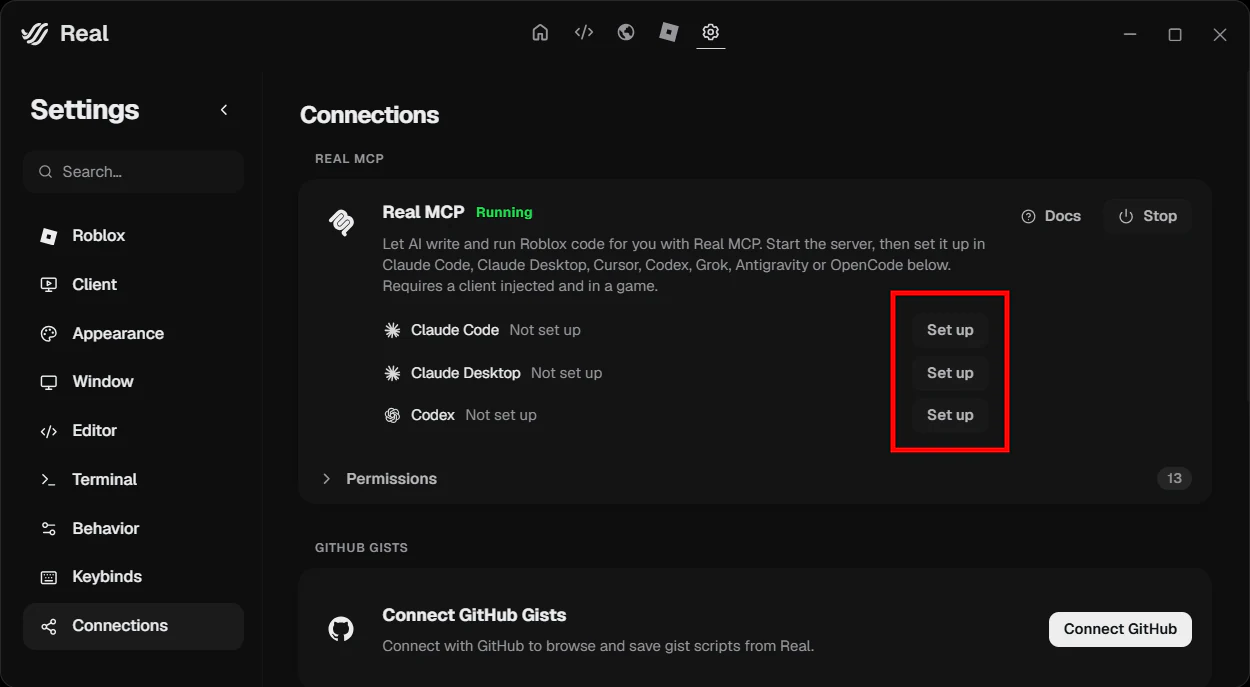This screenshot has width=1250, height=687.
Task: Open the Terminal settings section
Action: 133,480
